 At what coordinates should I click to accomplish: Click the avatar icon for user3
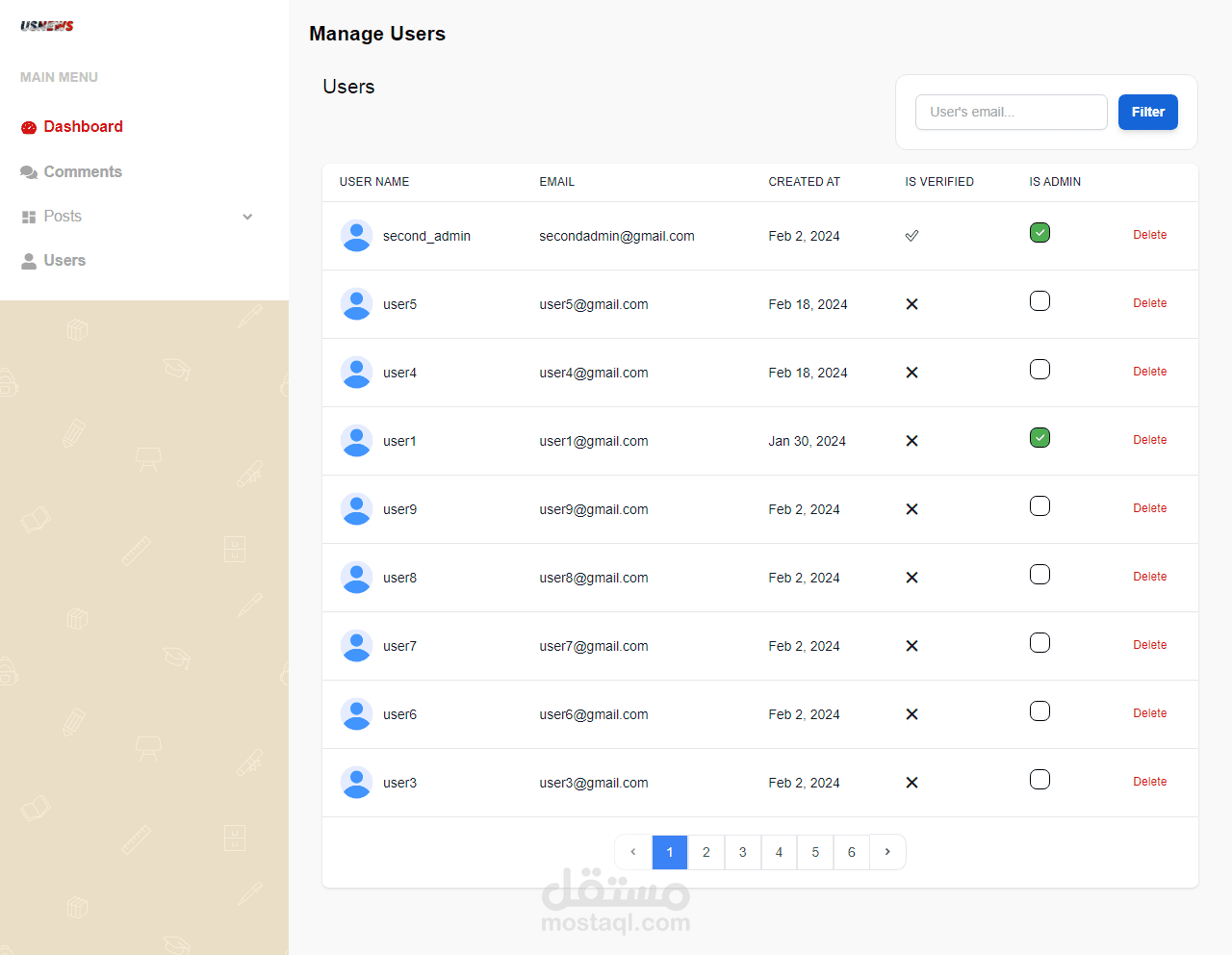pos(357,783)
